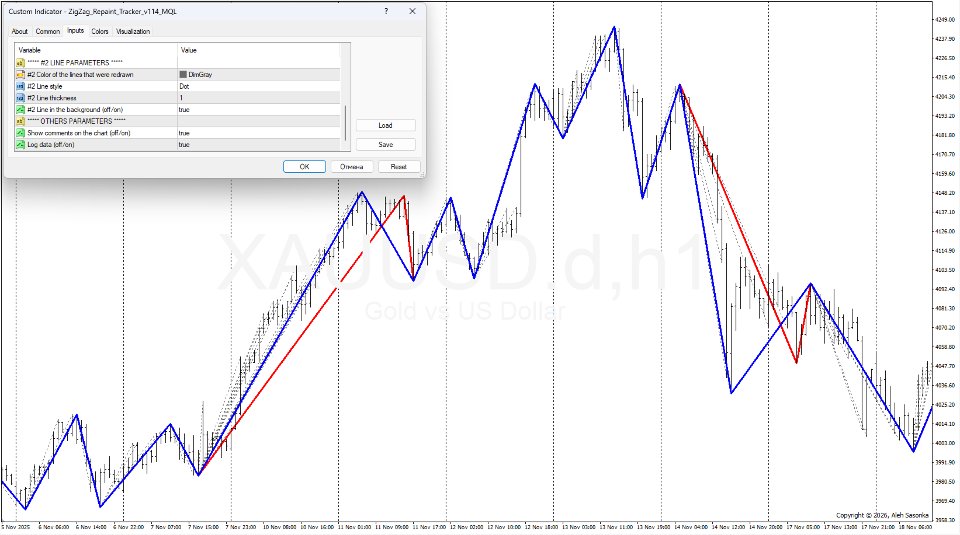Select the Inputs tab

pos(75,31)
